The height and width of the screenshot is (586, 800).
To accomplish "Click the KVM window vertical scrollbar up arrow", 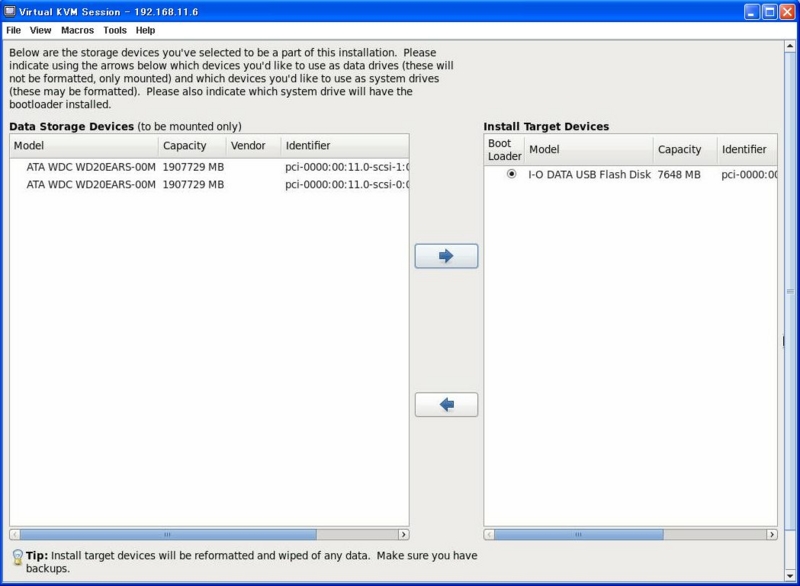I will pyautogui.click(x=790, y=46).
